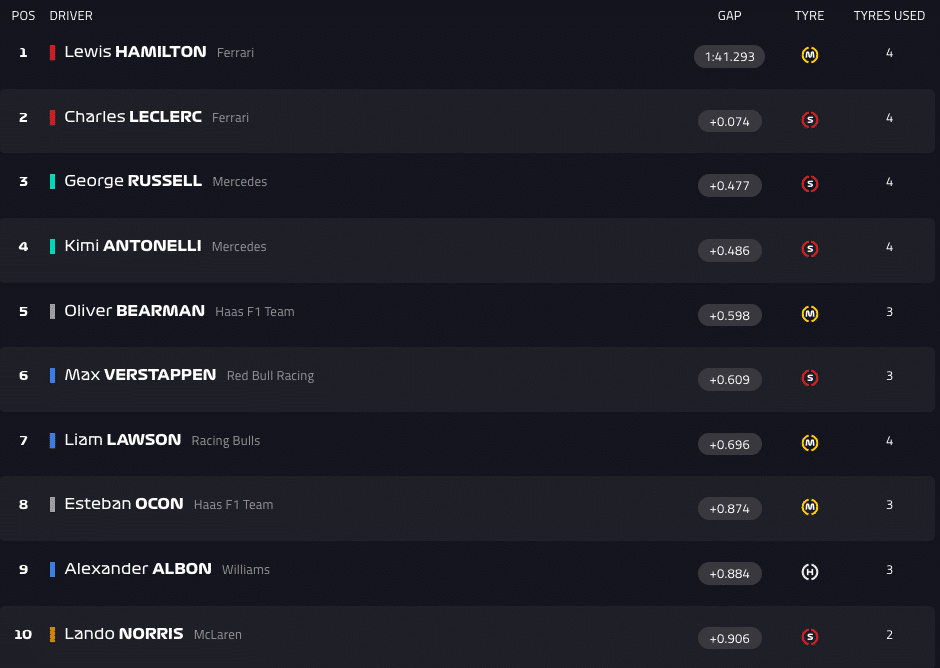Click the +0.906 gap badge for Norris
The height and width of the screenshot is (668, 940).
[x=729, y=638]
